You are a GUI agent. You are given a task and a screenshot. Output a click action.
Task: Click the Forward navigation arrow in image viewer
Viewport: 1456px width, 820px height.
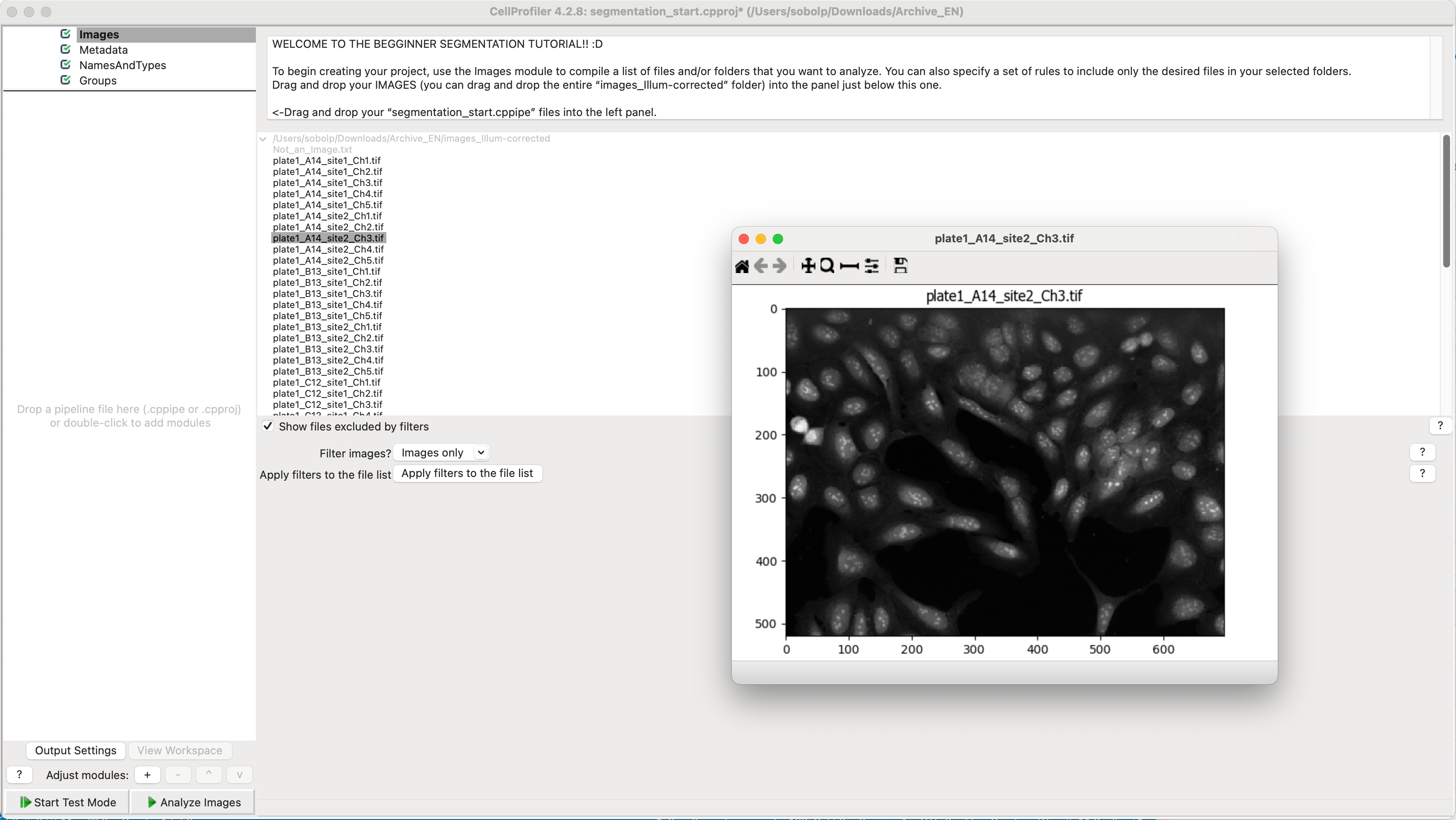coord(780,265)
